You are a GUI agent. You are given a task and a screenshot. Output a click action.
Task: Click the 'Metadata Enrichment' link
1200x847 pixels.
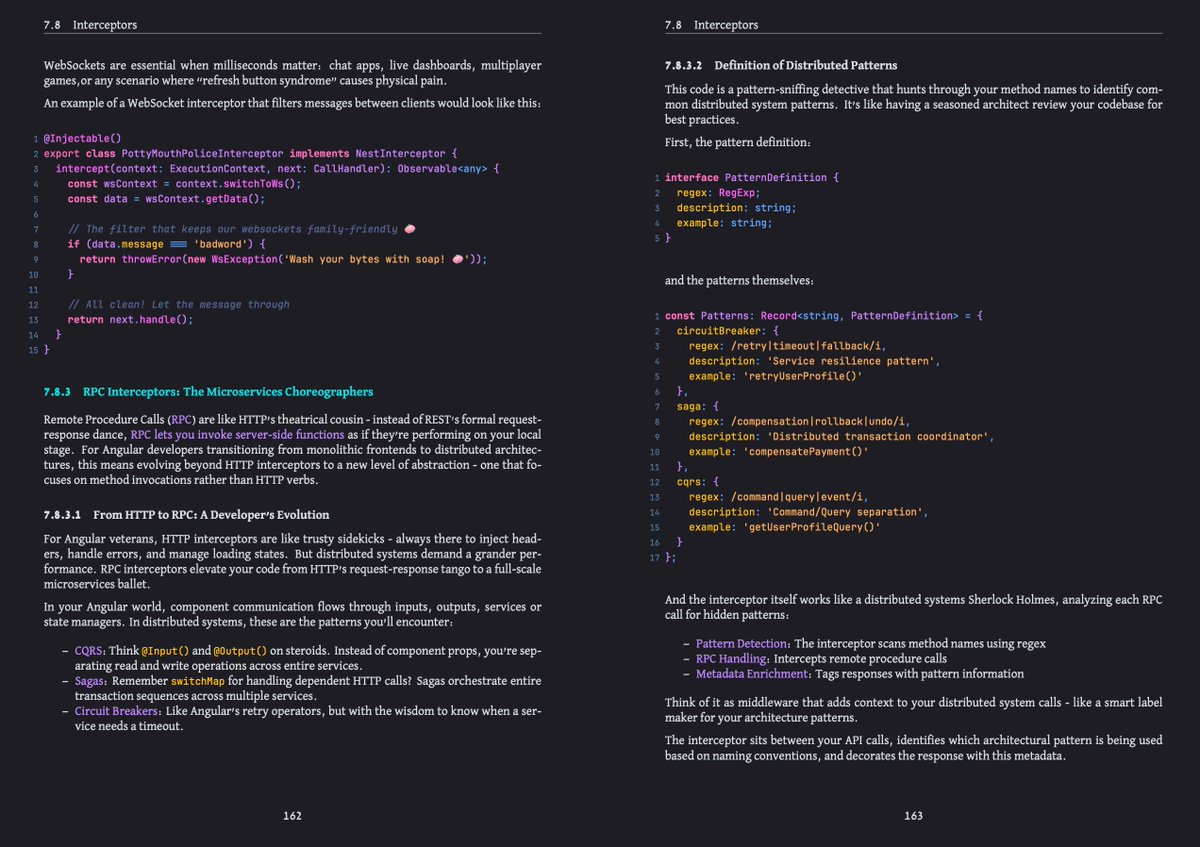(x=753, y=674)
